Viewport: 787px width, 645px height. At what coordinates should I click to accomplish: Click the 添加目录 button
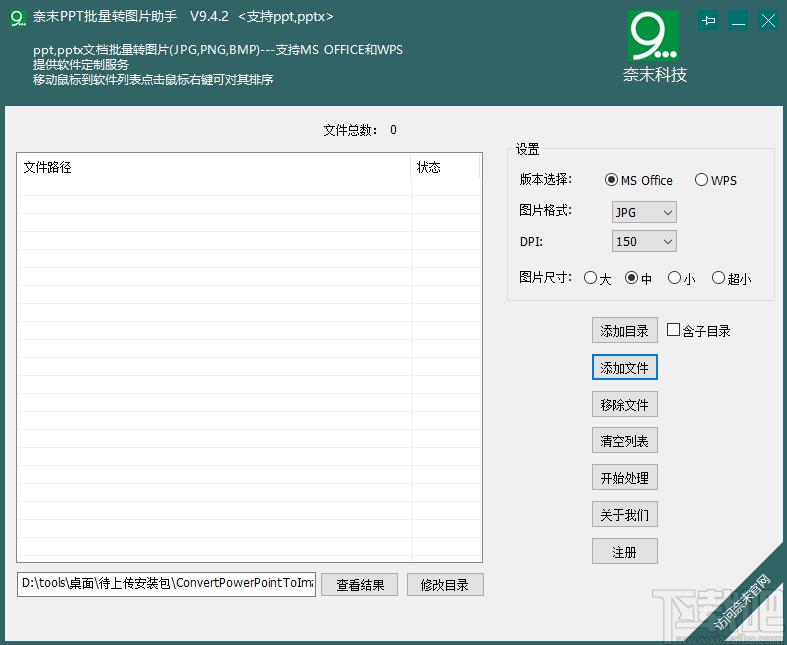click(624, 330)
